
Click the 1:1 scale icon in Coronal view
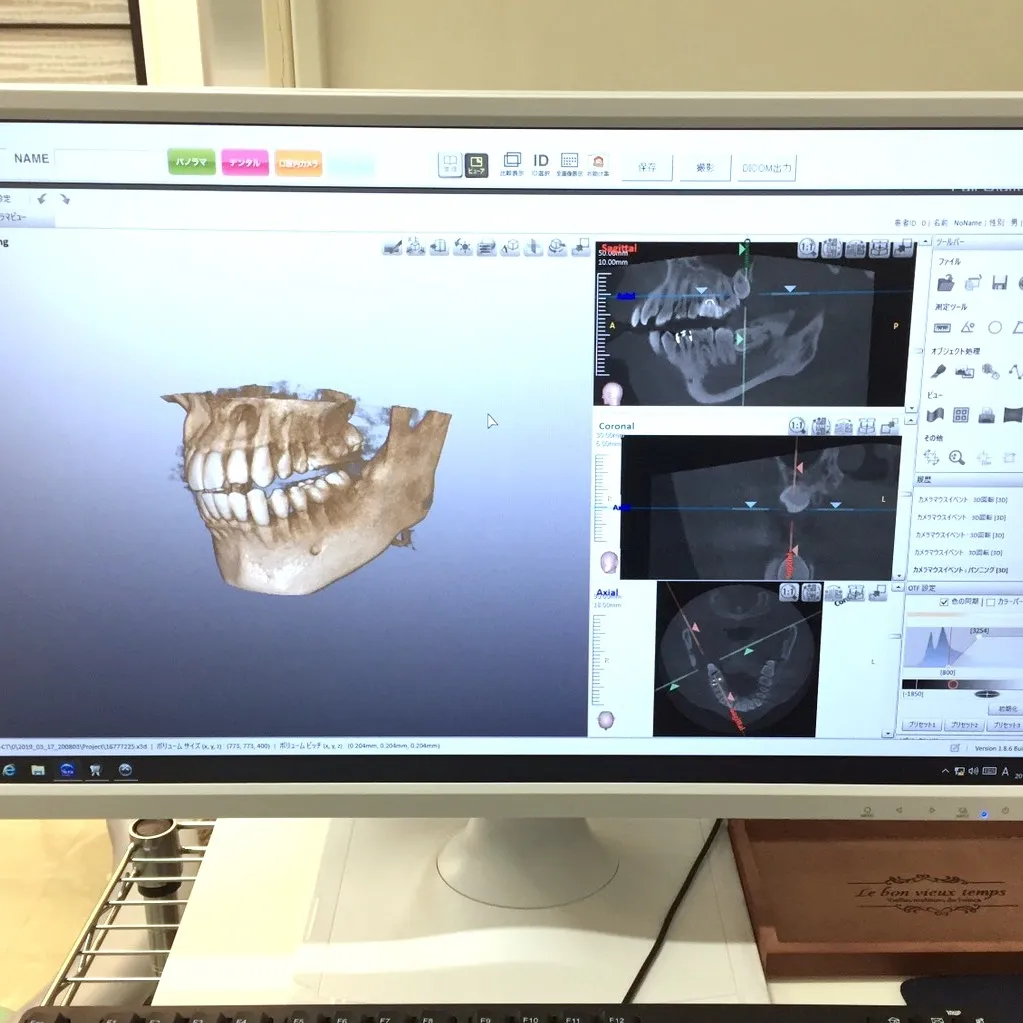click(x=797, y=426)
